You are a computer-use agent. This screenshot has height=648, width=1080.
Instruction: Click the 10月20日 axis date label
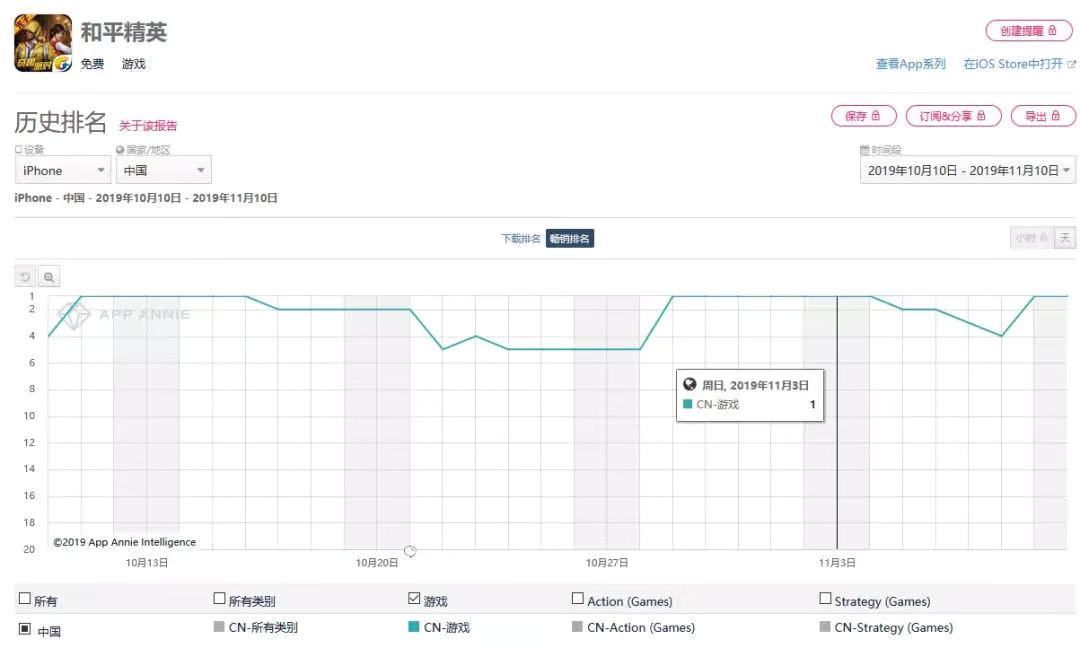point(377,563)
